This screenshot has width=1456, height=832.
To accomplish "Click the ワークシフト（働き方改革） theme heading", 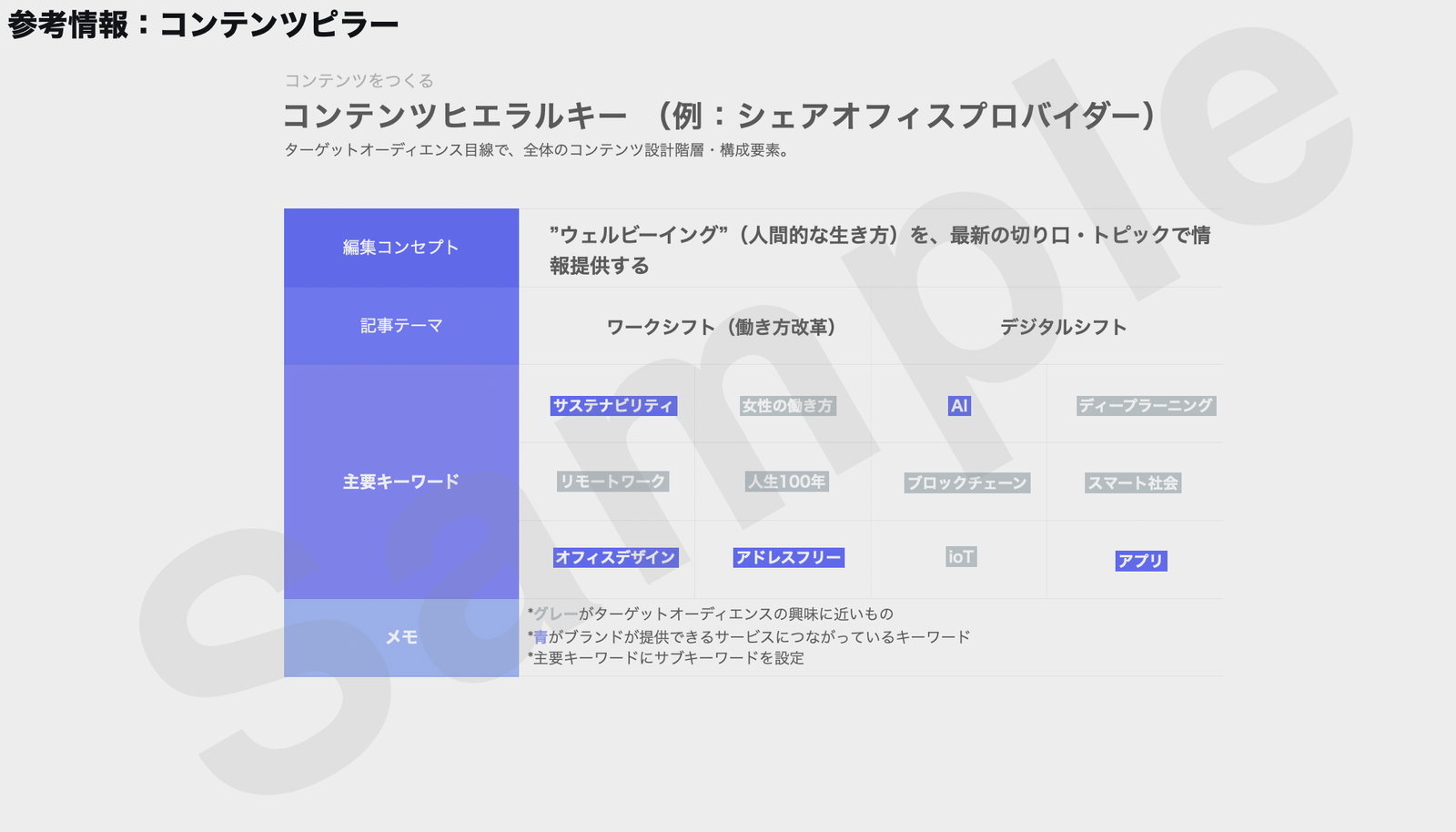I will [721, 328].
